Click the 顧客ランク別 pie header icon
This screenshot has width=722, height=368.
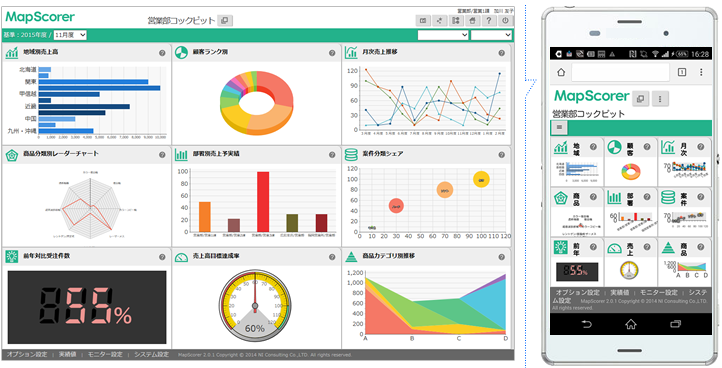pos(181,53)
